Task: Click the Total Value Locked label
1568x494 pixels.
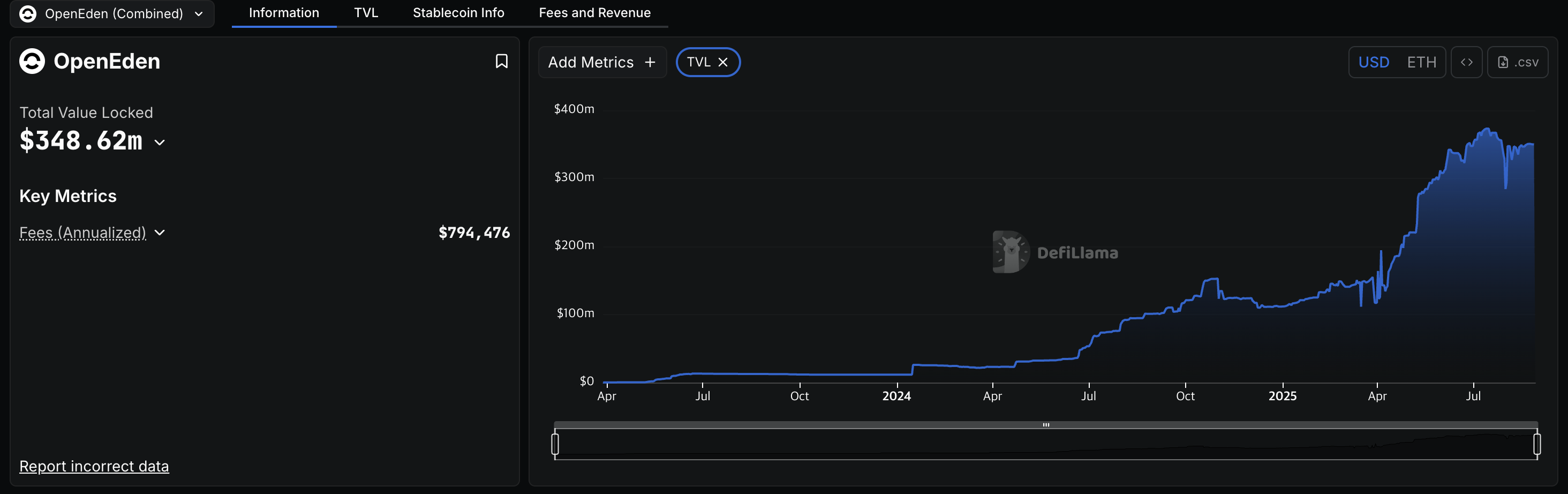Action: click(86, 113)
